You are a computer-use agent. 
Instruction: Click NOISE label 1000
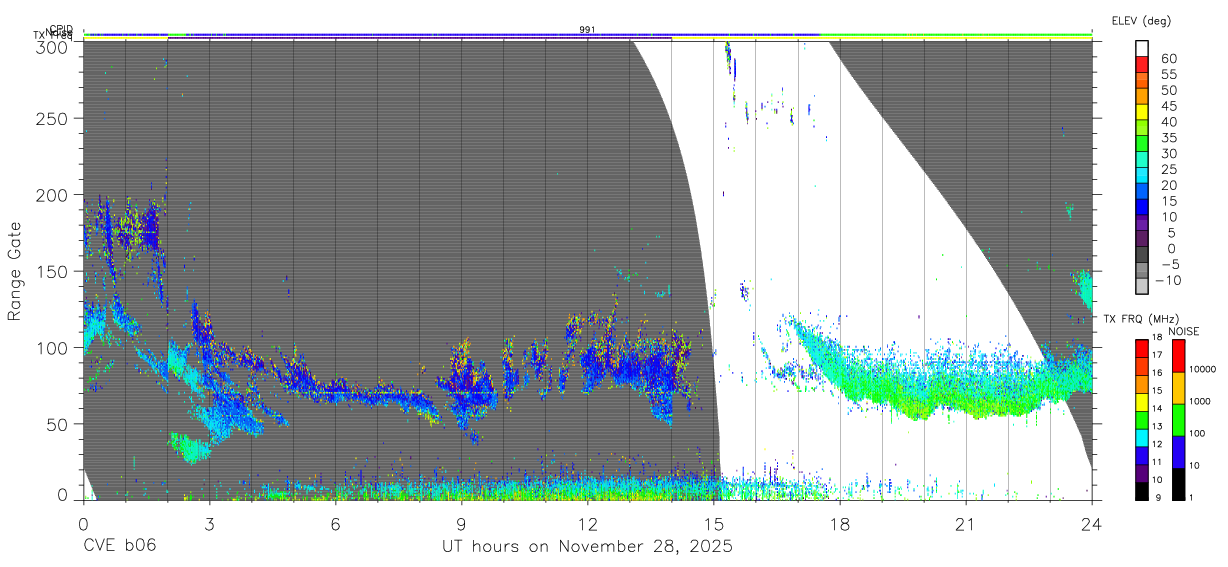1201,402
